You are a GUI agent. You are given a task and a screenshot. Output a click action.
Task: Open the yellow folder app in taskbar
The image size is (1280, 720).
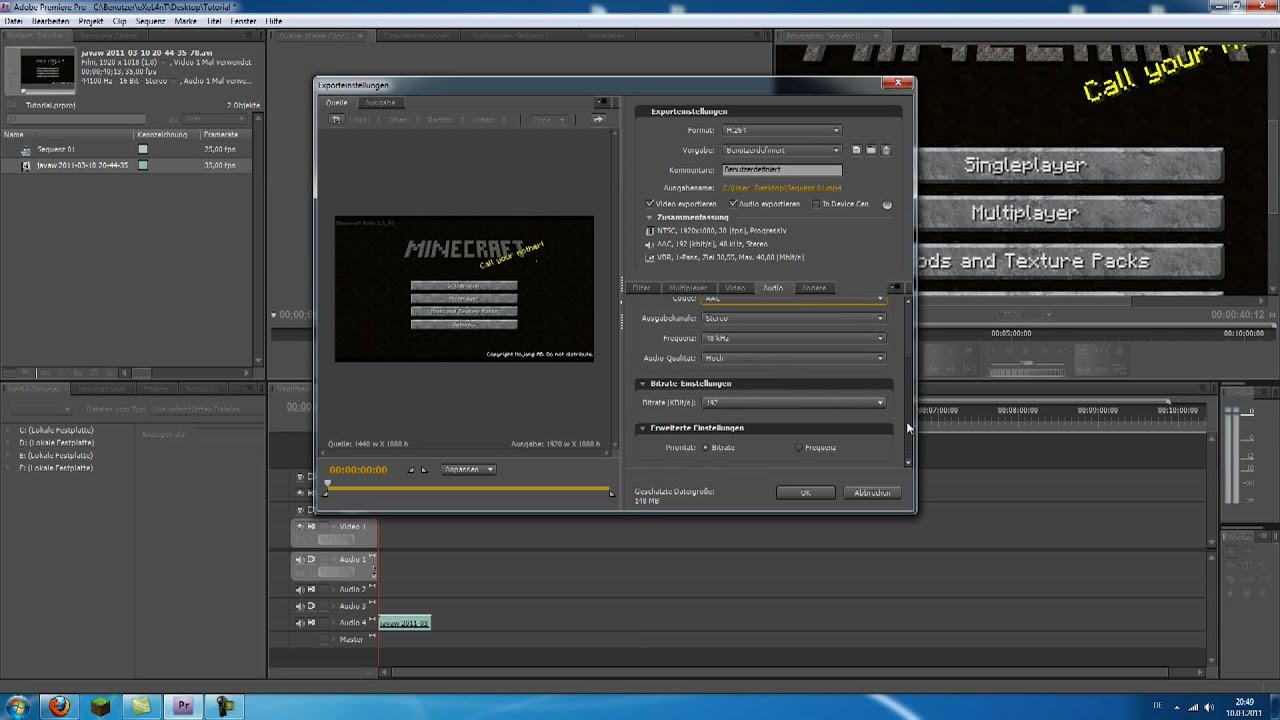coord(141,705)
